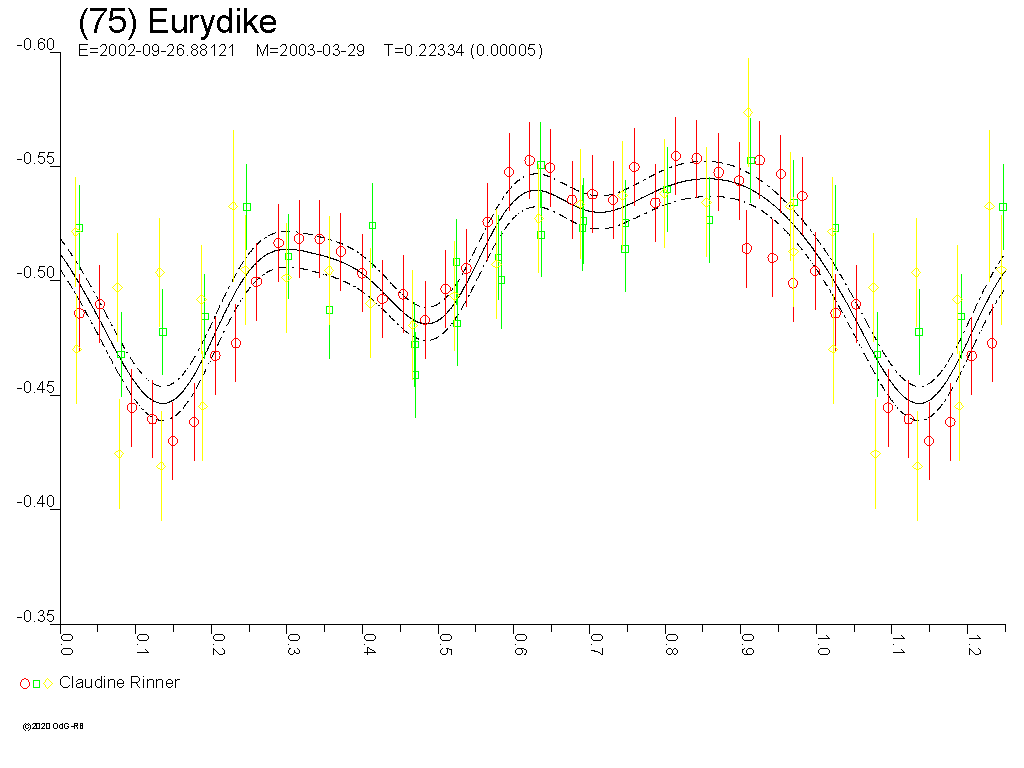Click the y-axis label "-0.35"
The image size is (1024, 768).
coord(35,616)
